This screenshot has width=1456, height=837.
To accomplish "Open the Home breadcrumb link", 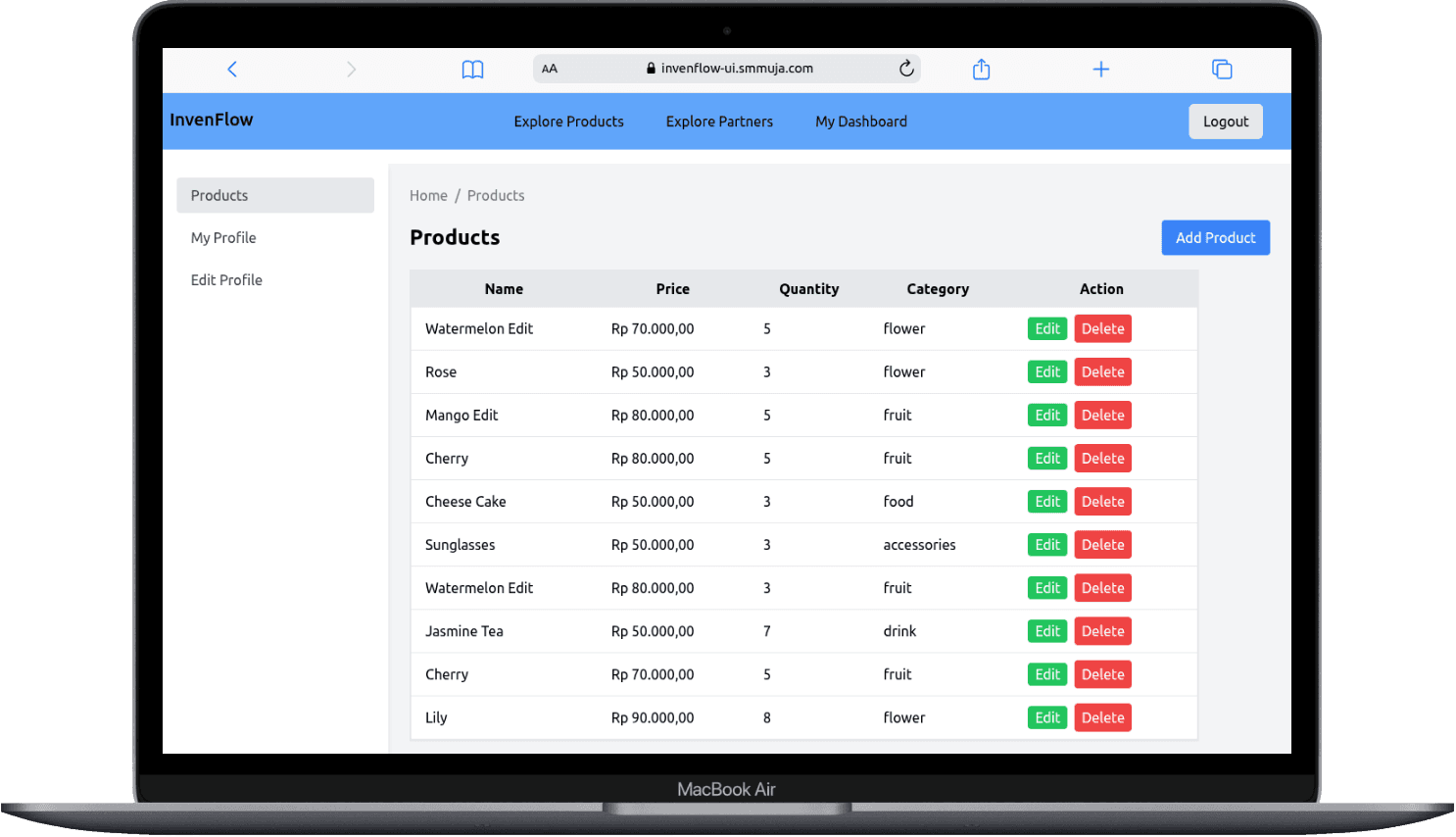I will [x=428, y=195].
